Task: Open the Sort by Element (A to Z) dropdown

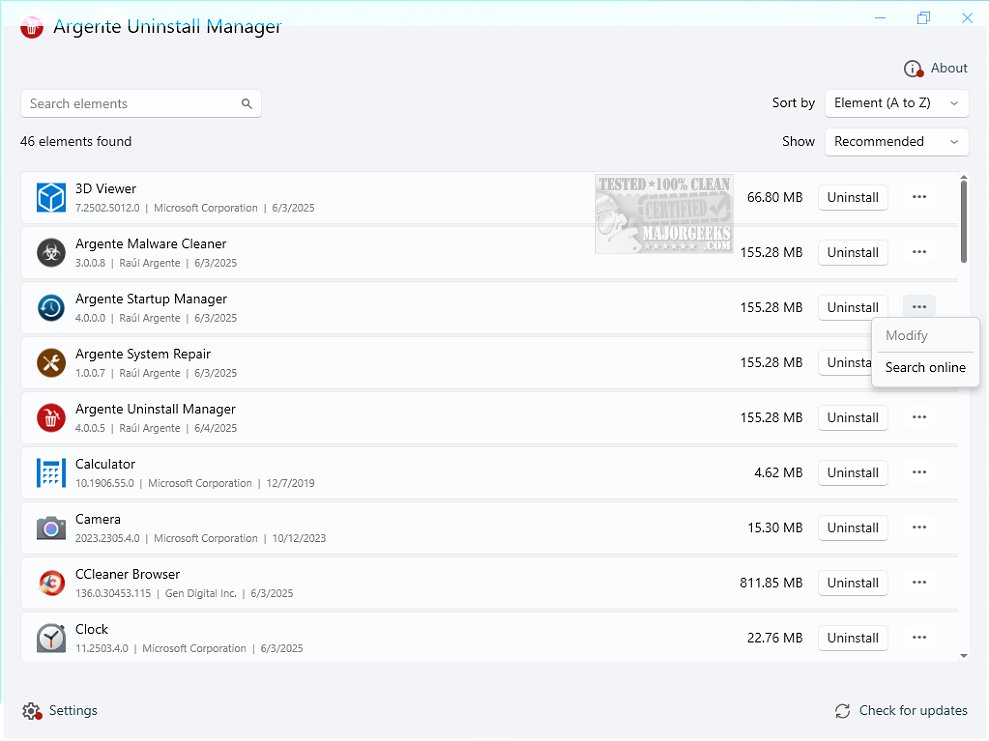Action: click(x=896, y=103)
